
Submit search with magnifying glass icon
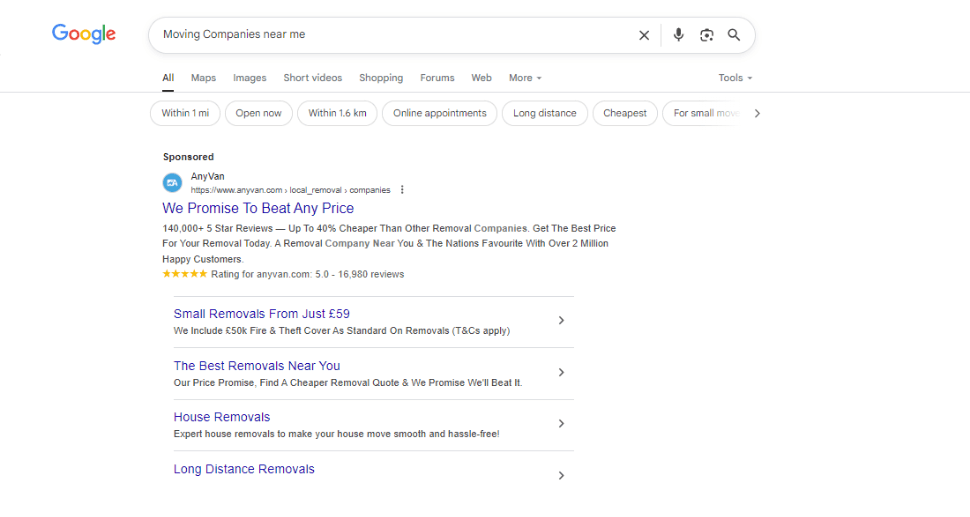click(734, 35)
